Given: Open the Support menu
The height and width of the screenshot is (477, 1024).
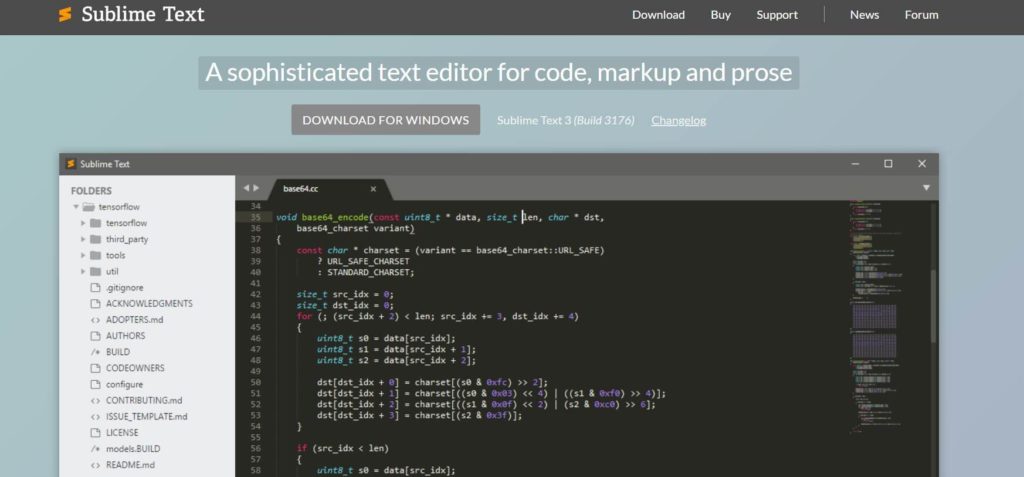Looking at the screenshot, I should pos(777,15).
